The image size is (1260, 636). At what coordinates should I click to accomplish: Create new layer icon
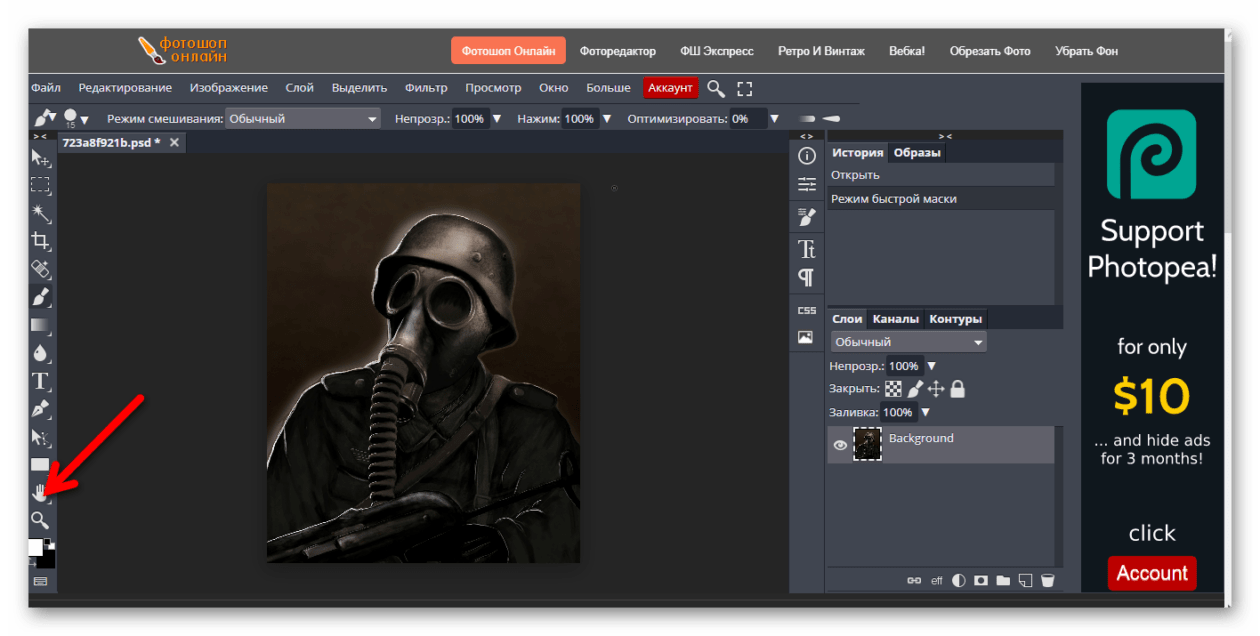tap(1025, 580)
